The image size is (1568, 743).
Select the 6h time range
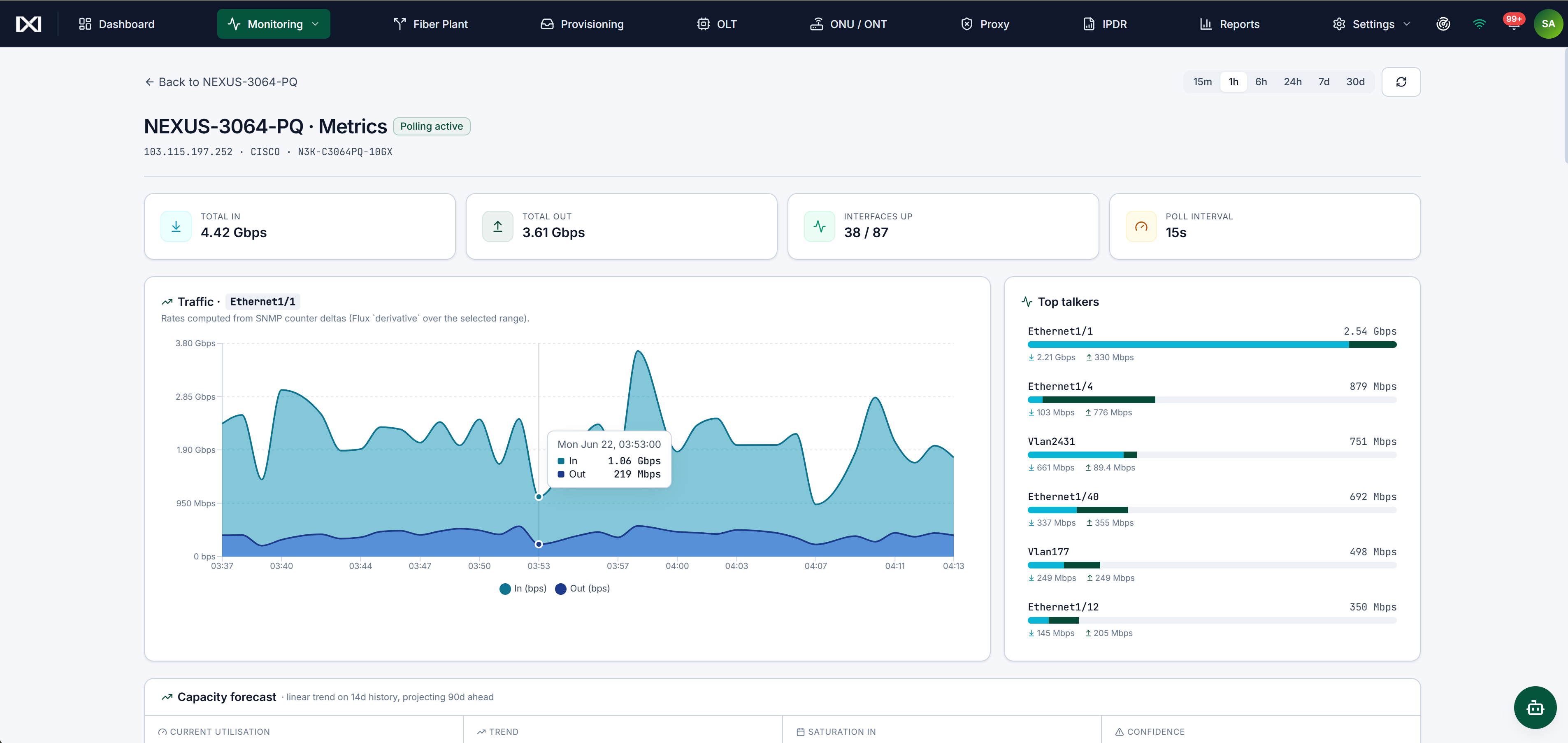pos(1261,82)
